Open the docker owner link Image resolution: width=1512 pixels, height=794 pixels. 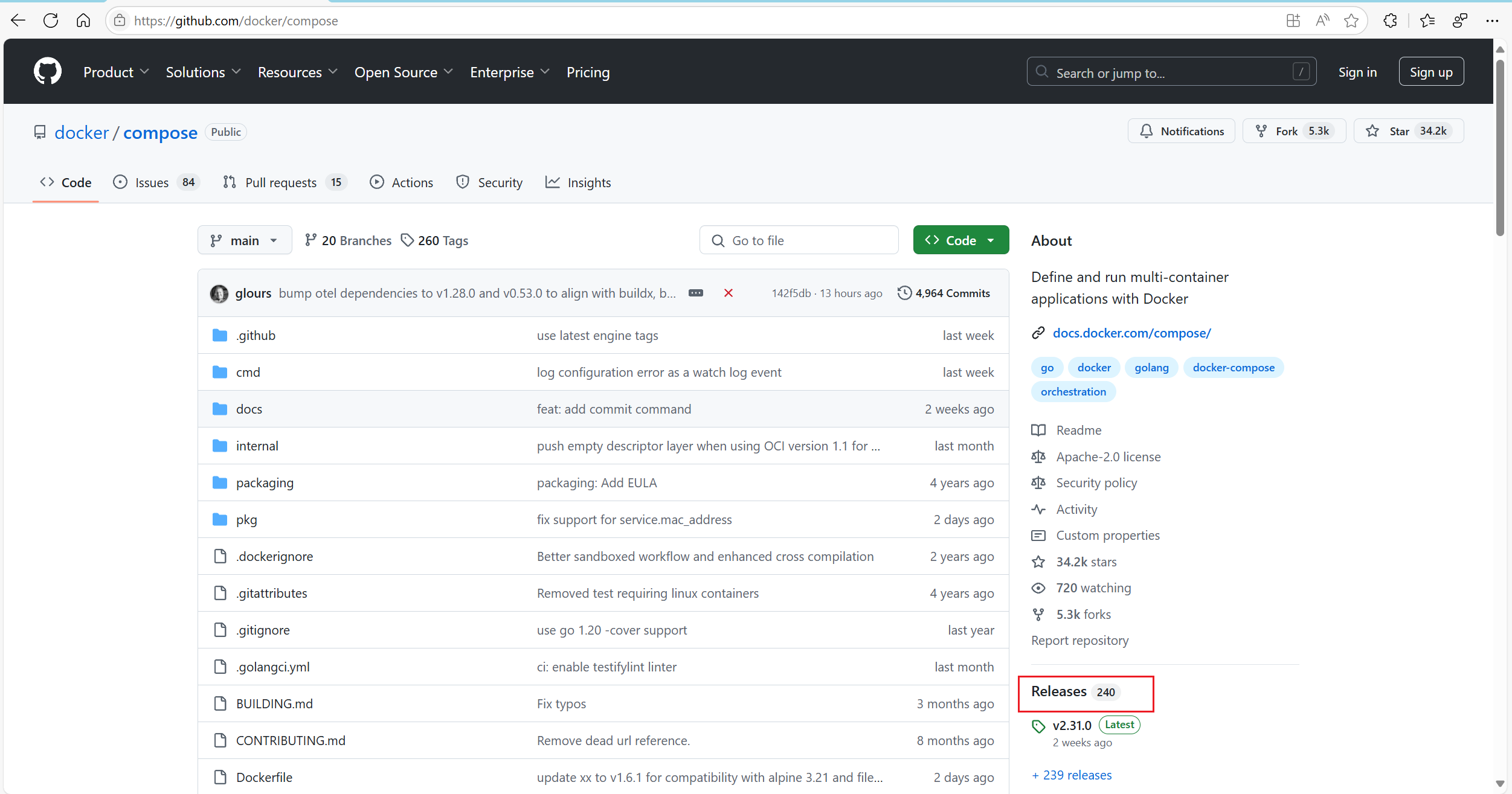(x=82, y=132)
